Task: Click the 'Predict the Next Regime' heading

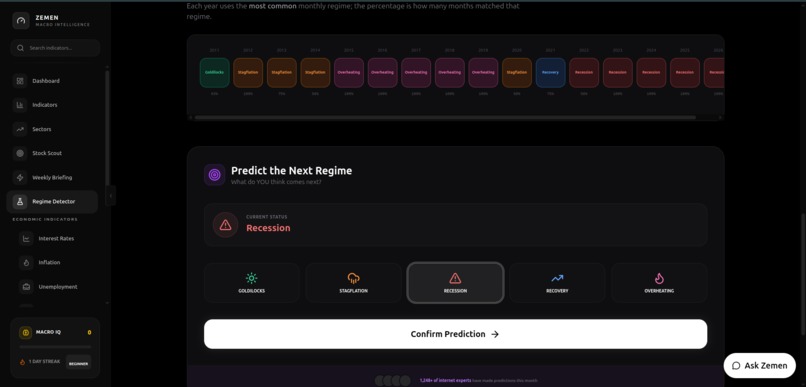Action: pyautogui.click(x=291, y=171)
